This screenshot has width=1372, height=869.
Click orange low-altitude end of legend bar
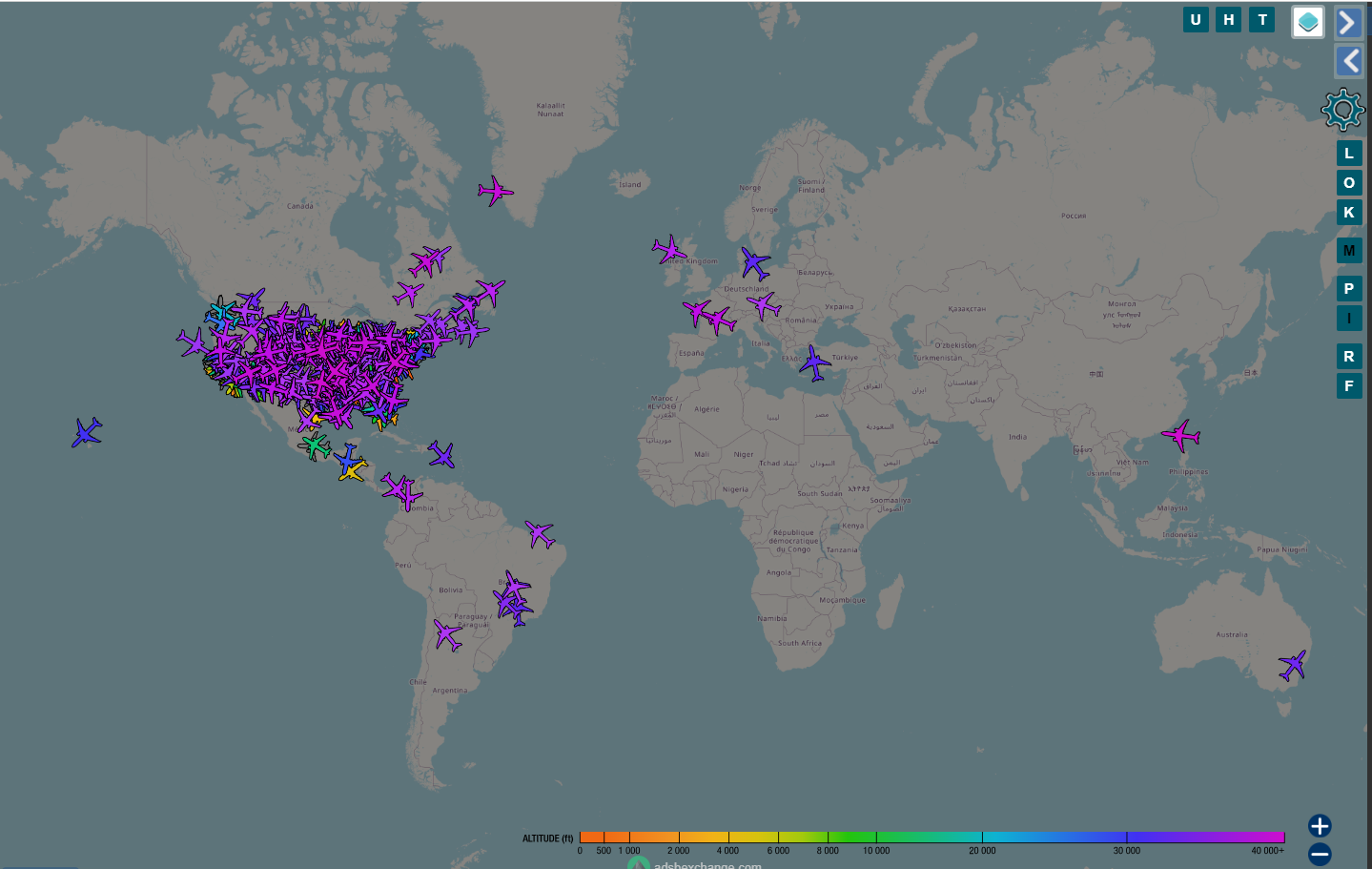pos(591,838)
